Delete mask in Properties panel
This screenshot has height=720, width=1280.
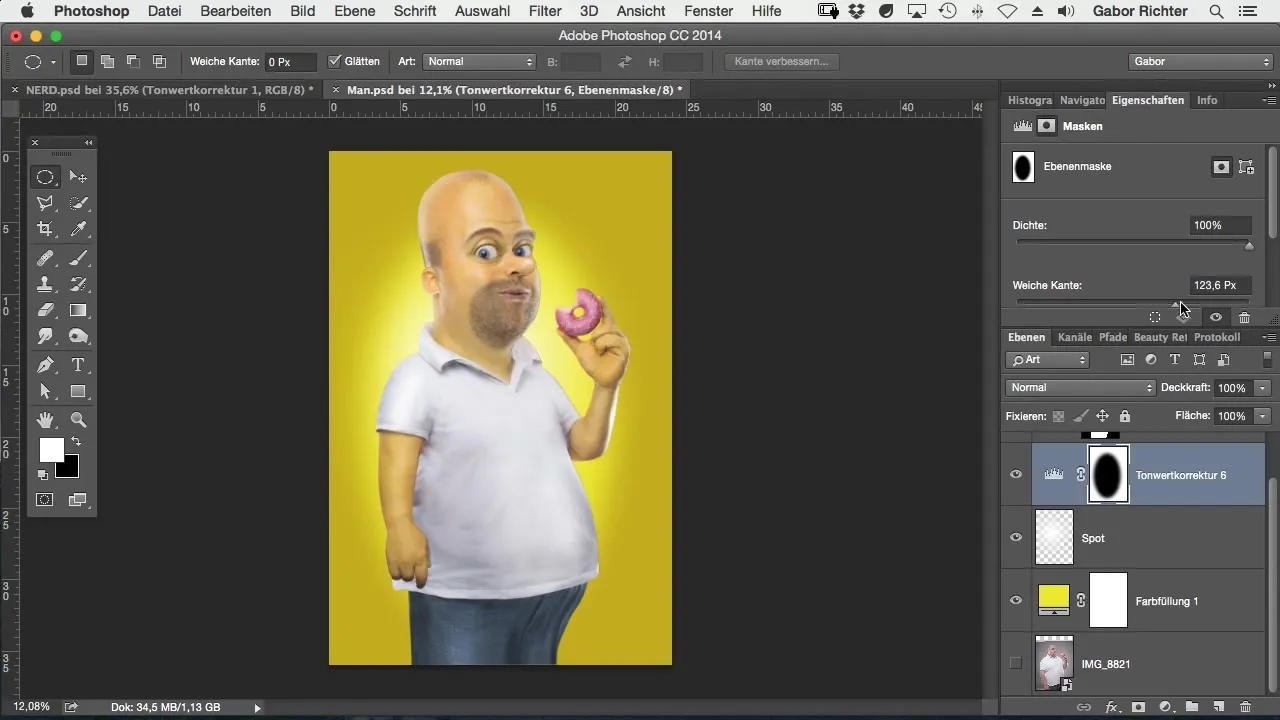1244,317
